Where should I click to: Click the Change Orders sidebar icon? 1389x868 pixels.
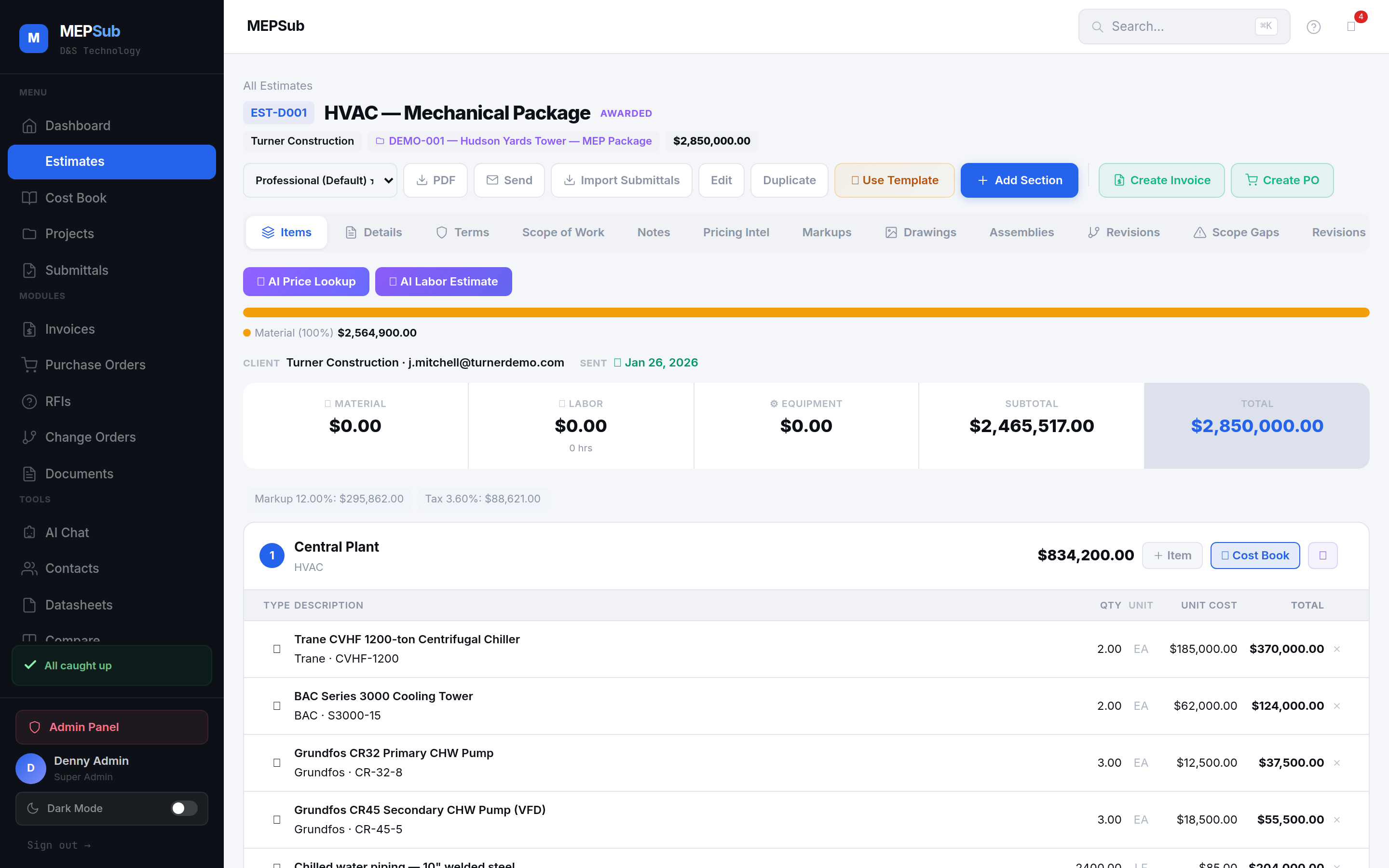pos(30,437)
